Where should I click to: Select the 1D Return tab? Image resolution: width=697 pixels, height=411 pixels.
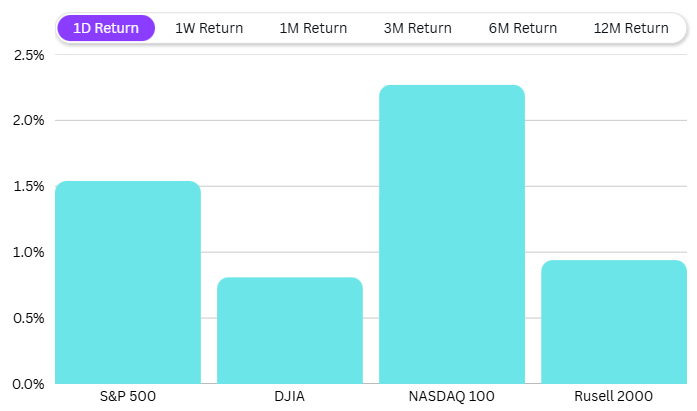coord(106,28)
